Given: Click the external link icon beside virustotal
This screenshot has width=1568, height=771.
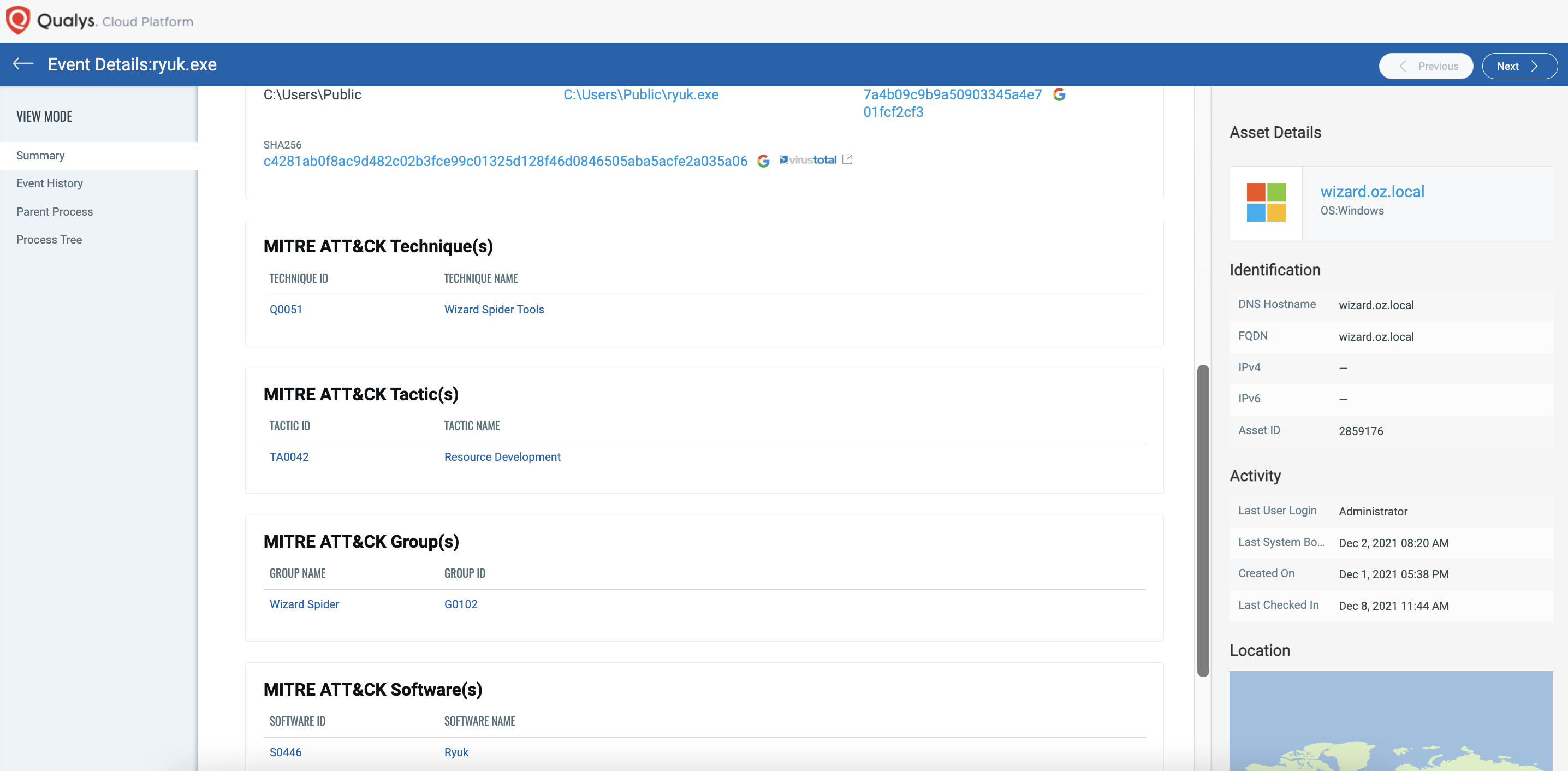Looking at the screenshot, I should 847,159.
